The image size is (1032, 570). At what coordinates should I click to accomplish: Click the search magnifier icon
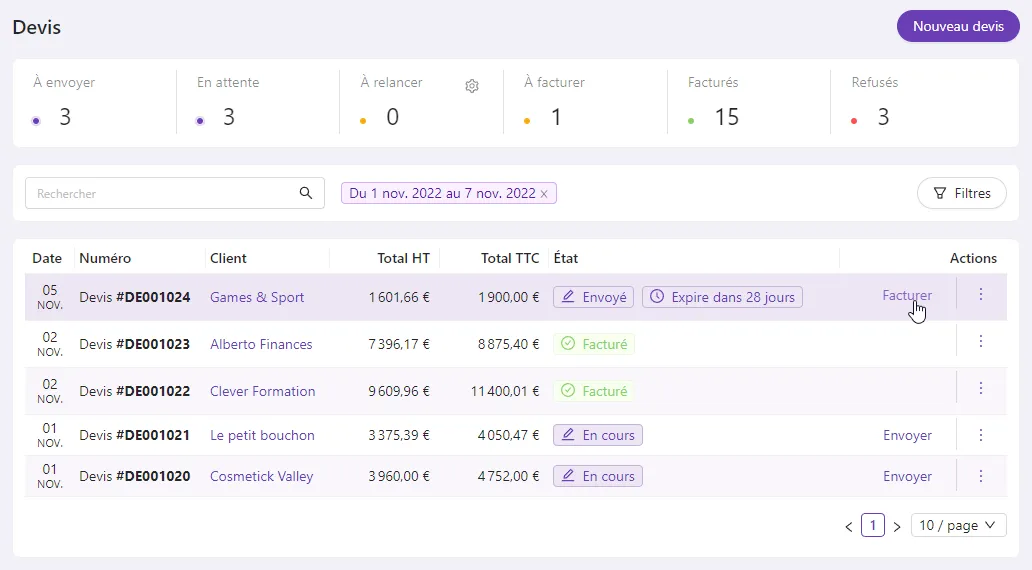click(305, 193)
